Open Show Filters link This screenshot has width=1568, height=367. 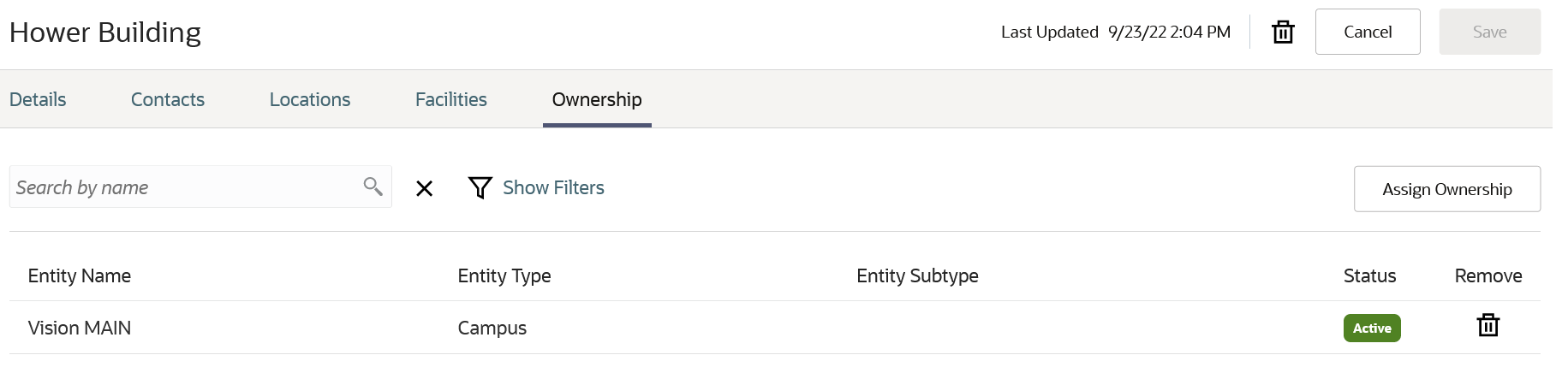click(553, 187)
